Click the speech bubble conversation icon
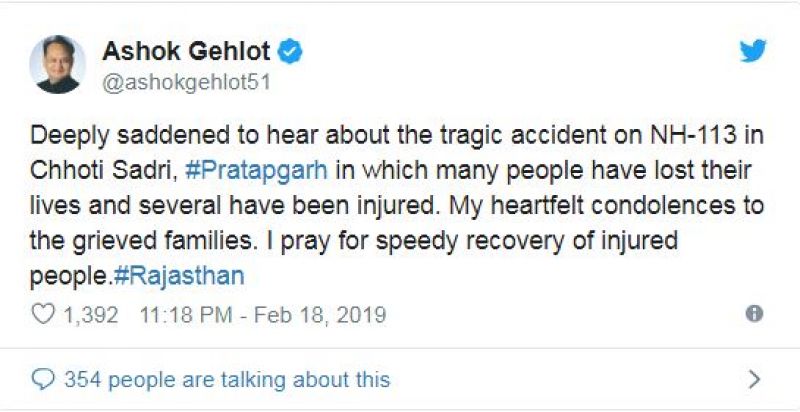Viewport: 800px width, 412px height. (43, 379)
